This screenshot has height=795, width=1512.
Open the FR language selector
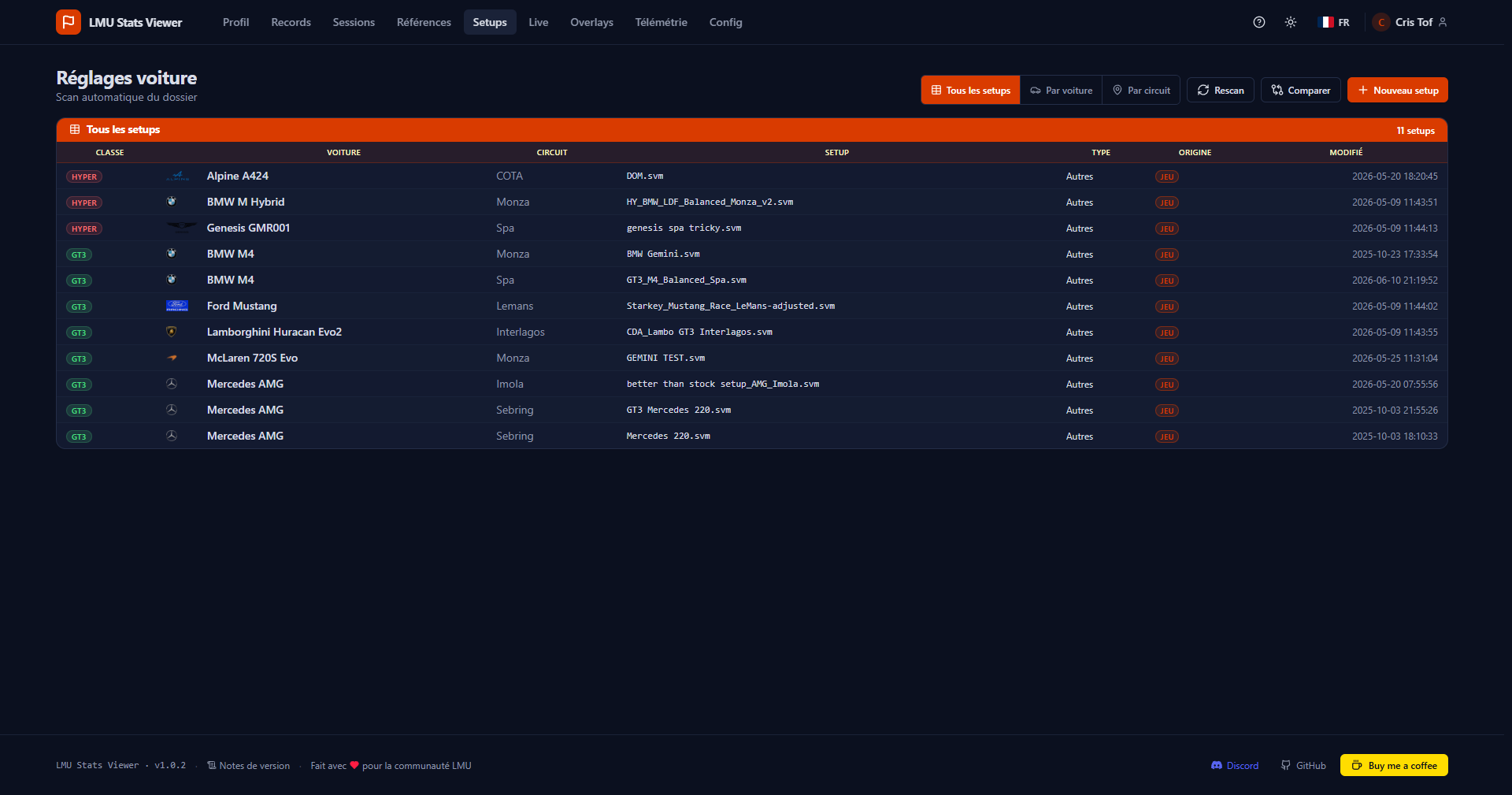coord(1335,22)
